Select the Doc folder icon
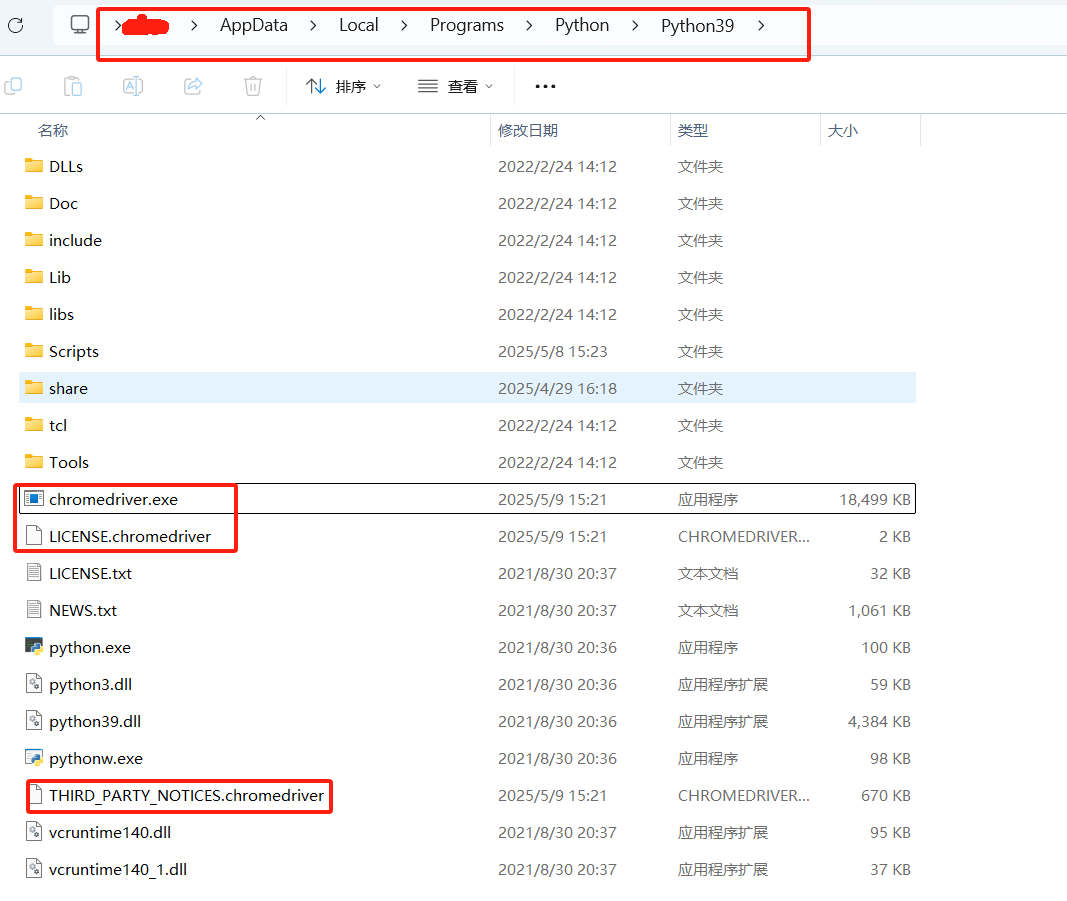 [34, 202]
